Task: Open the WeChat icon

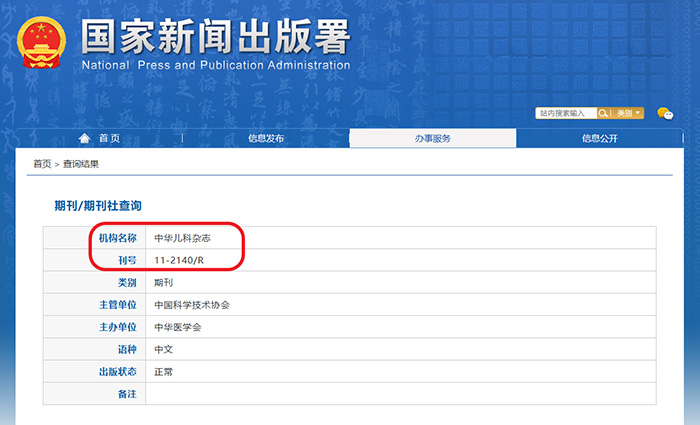Action: 665,113
